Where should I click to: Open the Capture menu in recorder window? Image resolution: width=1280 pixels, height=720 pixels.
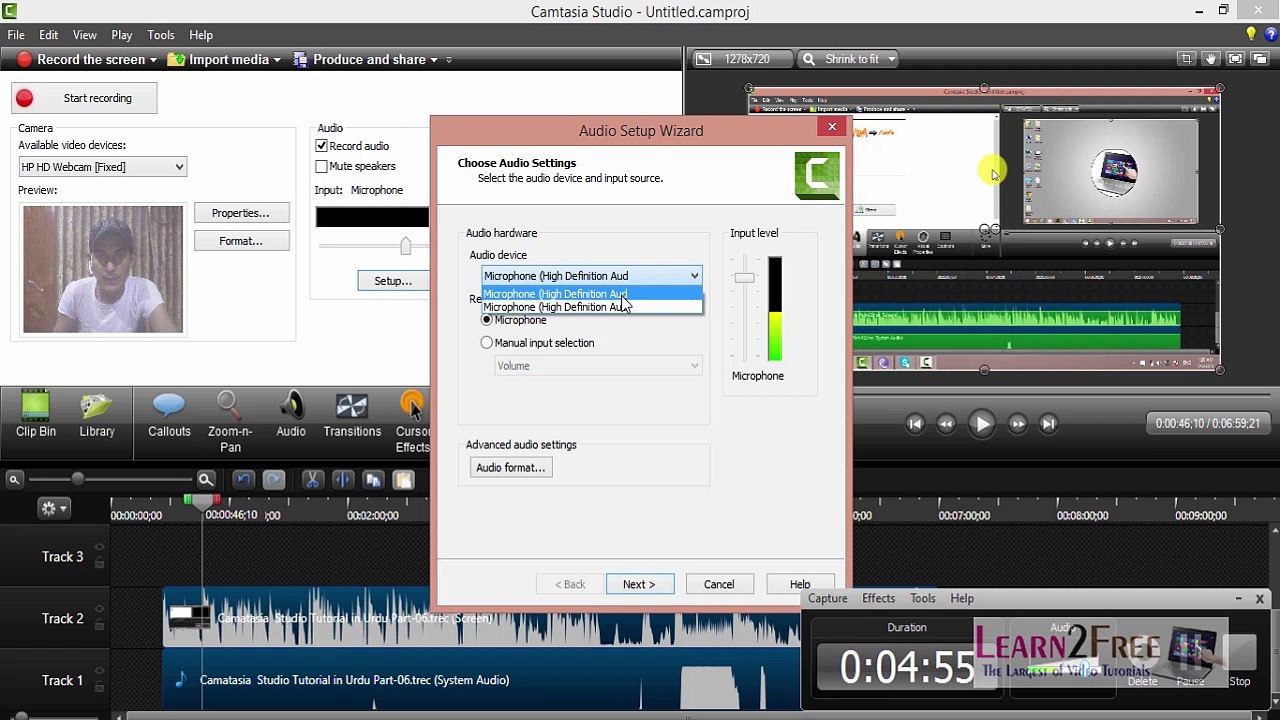827,598
